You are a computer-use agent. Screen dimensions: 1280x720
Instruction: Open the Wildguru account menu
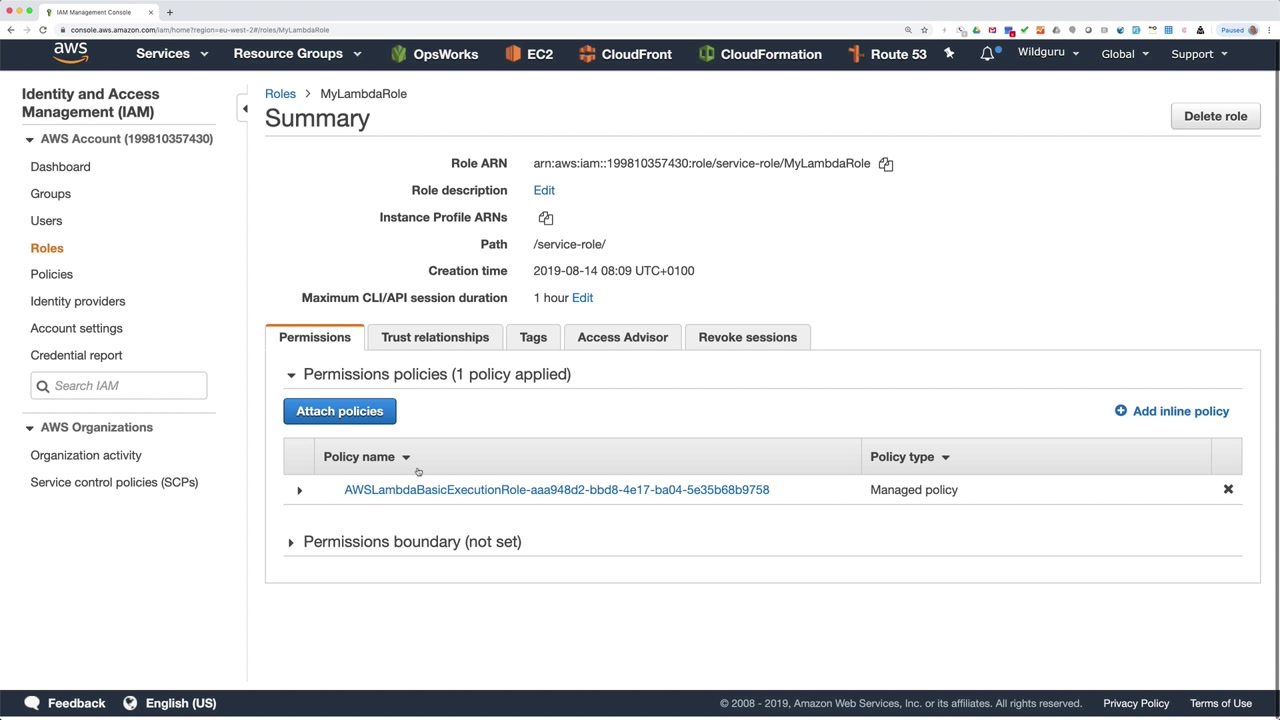coord(1049,53)
